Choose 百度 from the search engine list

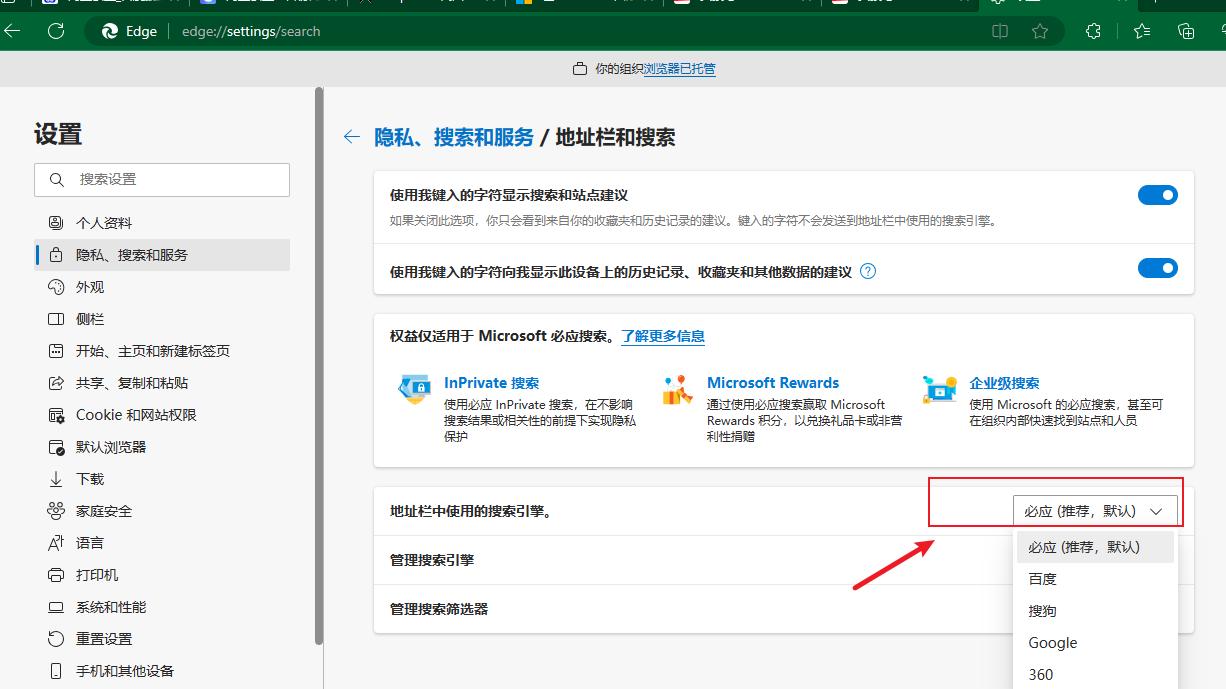click(x=1042, y=578)
